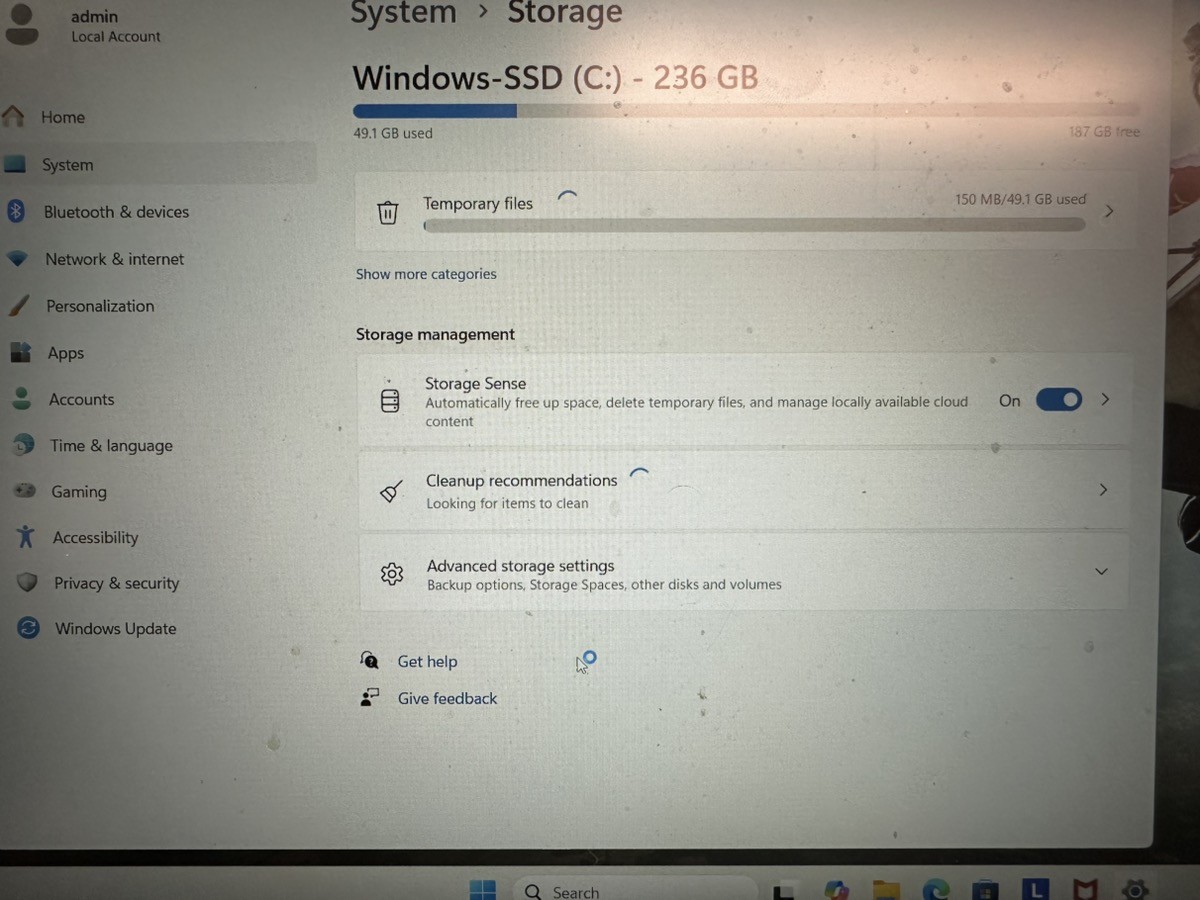Click Show more categories link
This screenshot has width=1200, height=900.
click(426, 274)
